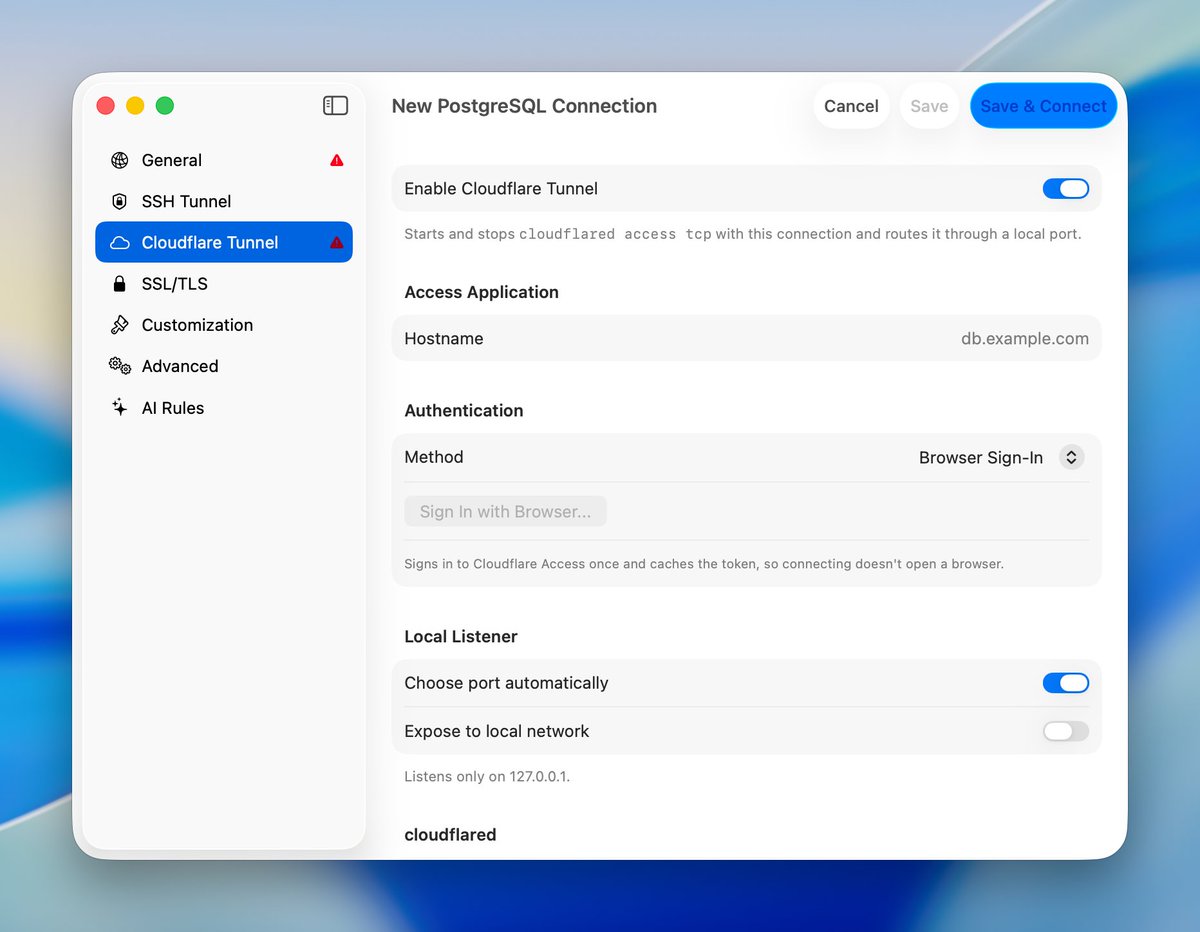This screenshot has height=932, width=1200.
Task: Click the description starting Starts and stops cloudflared
Action: click(743, 234)
